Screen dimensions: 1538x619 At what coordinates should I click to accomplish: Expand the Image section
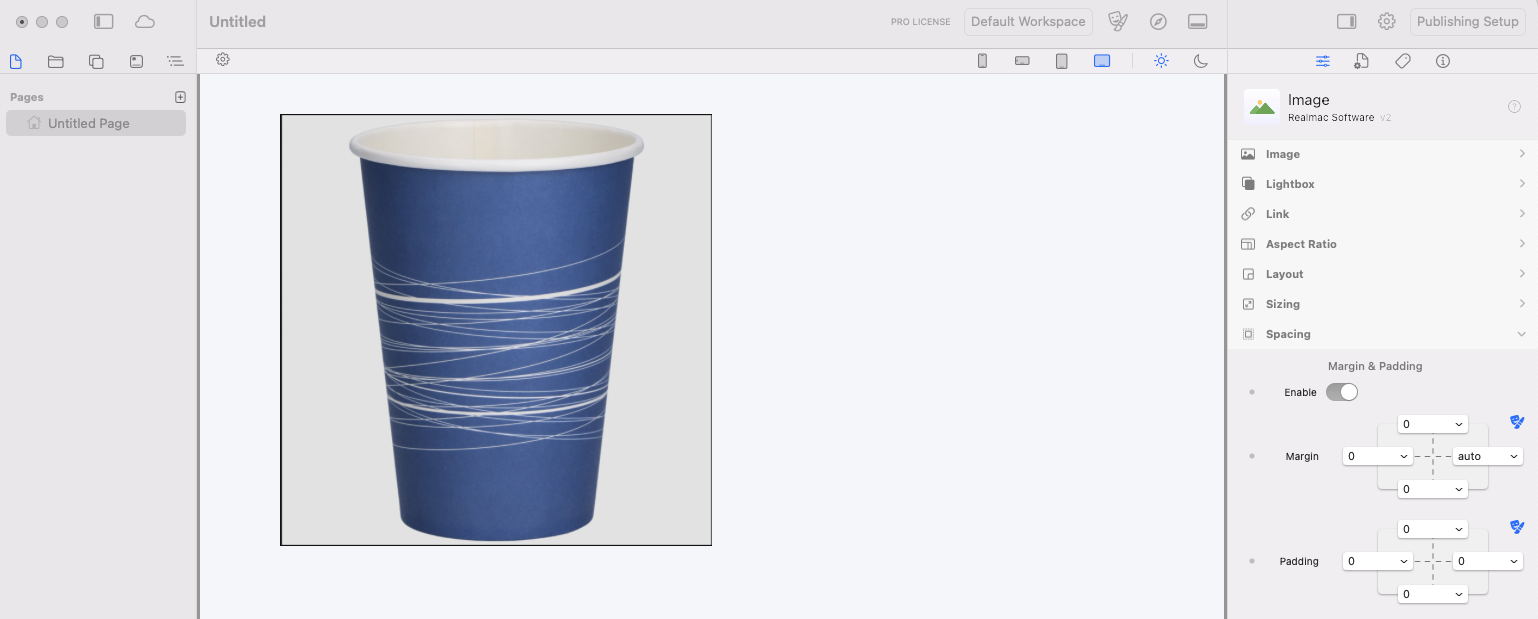[x=1383, y=154]
